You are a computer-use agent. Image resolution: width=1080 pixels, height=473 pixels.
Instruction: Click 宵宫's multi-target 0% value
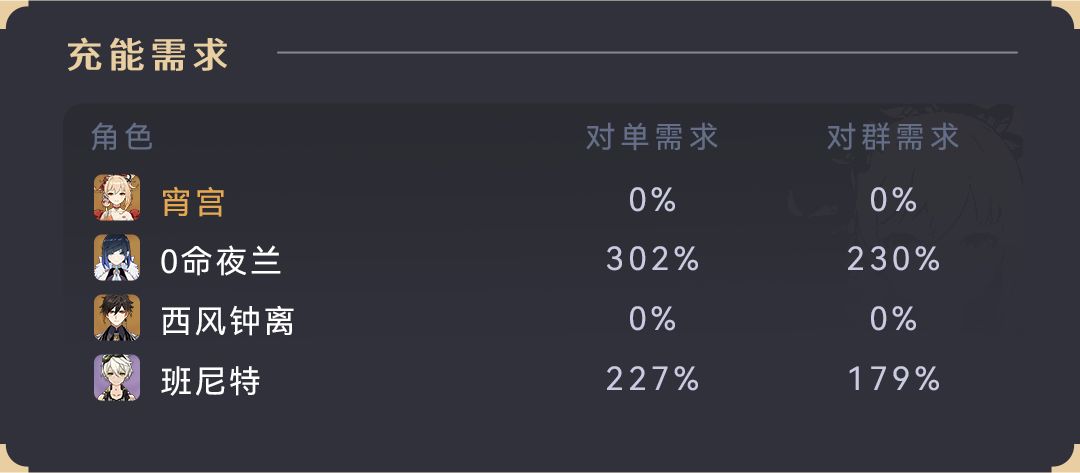pyautogui.click(x=894, y=200)
